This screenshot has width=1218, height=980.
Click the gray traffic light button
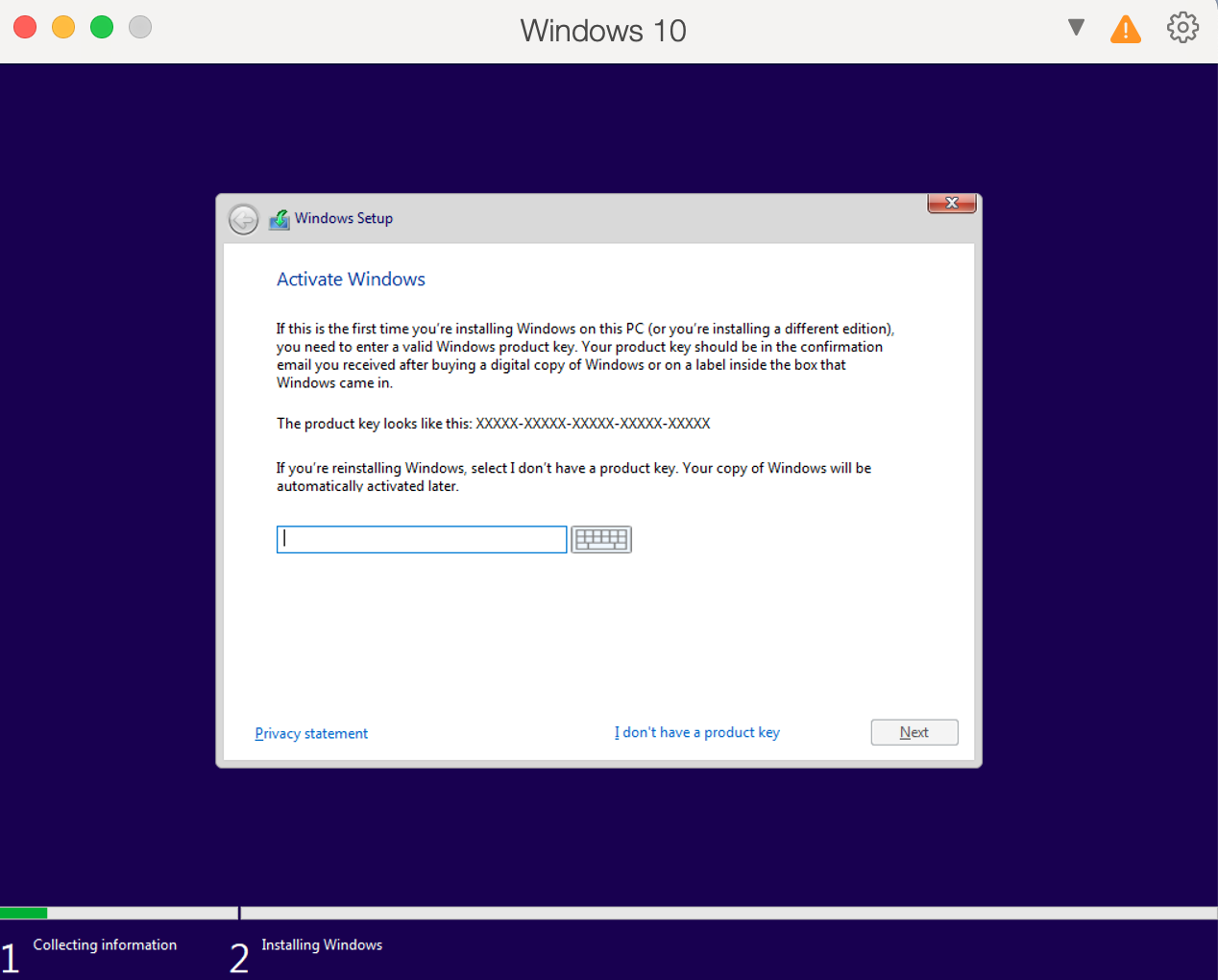pyautogui.click(x=139, y=27)
